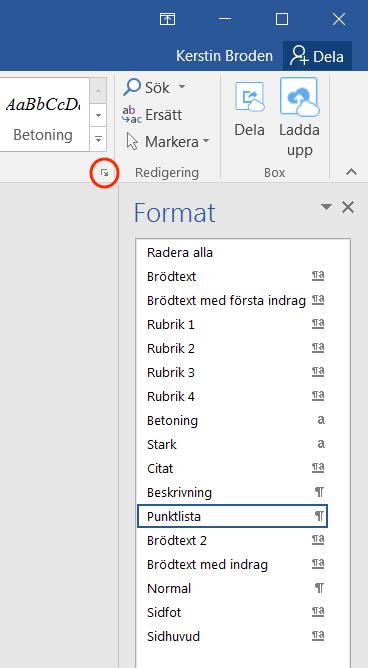
Task: Click style icon beside Sidhuvud
Action: pyautogui.click(x=318, y=636)
